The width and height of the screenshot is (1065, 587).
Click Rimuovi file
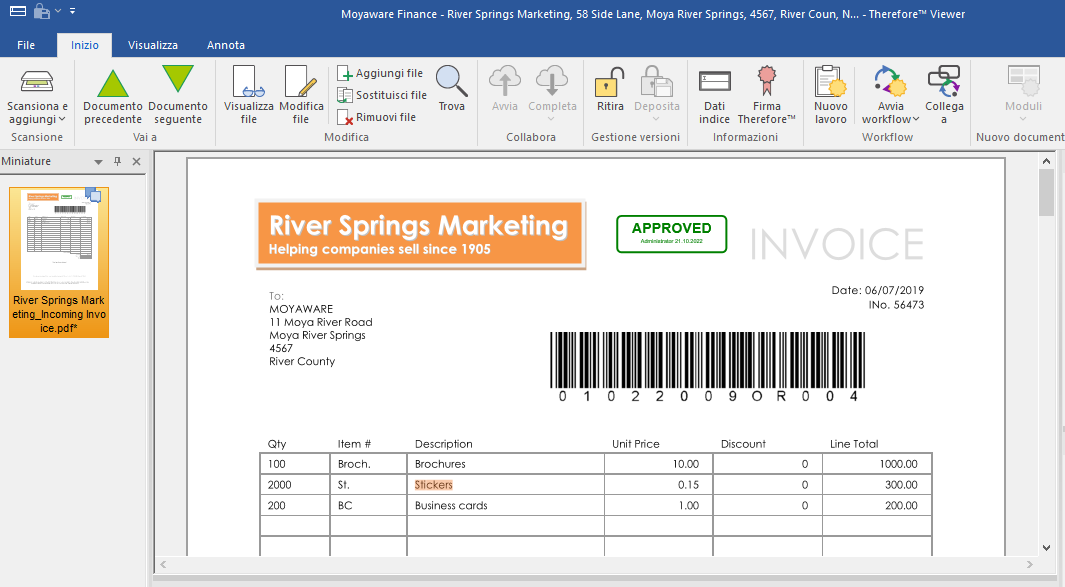377,117
